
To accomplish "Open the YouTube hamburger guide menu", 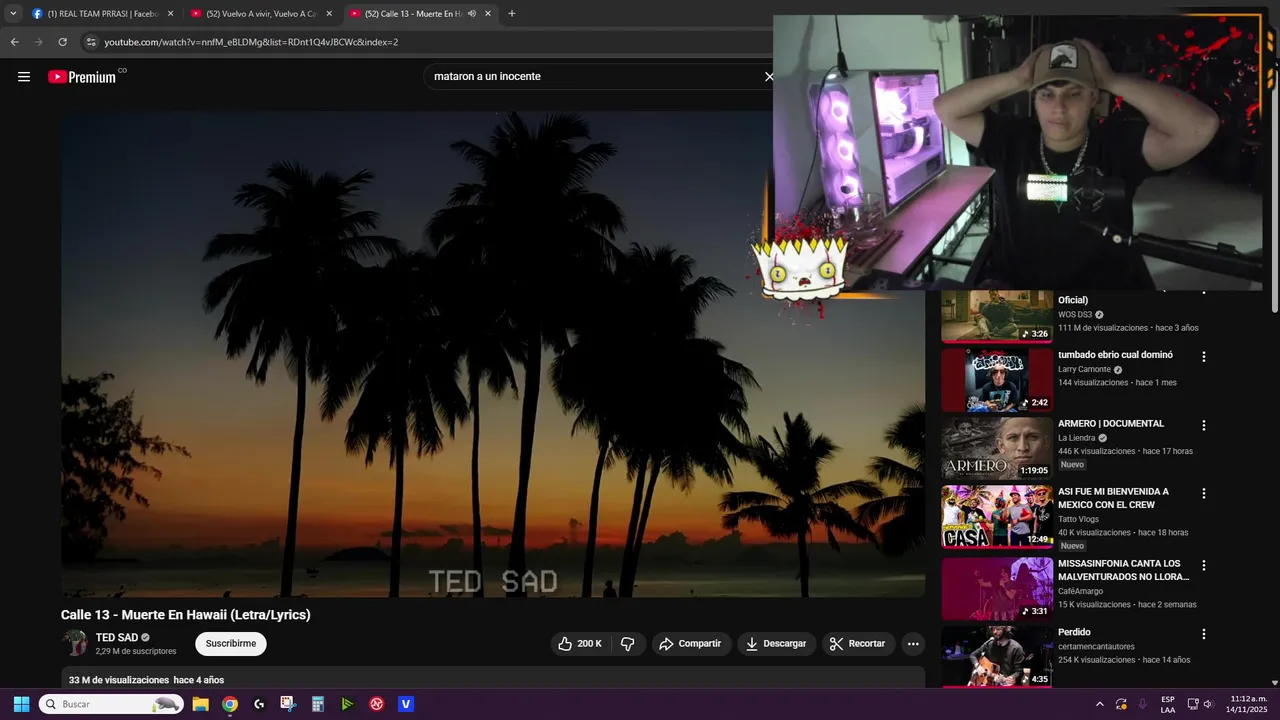I will coord(24,76).
